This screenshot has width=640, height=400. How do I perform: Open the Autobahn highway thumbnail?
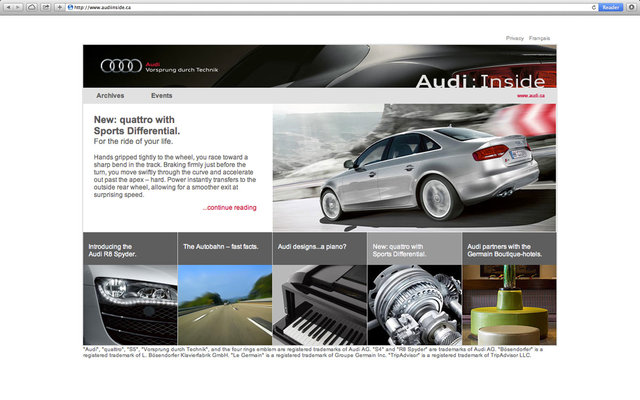pos(225,305)
